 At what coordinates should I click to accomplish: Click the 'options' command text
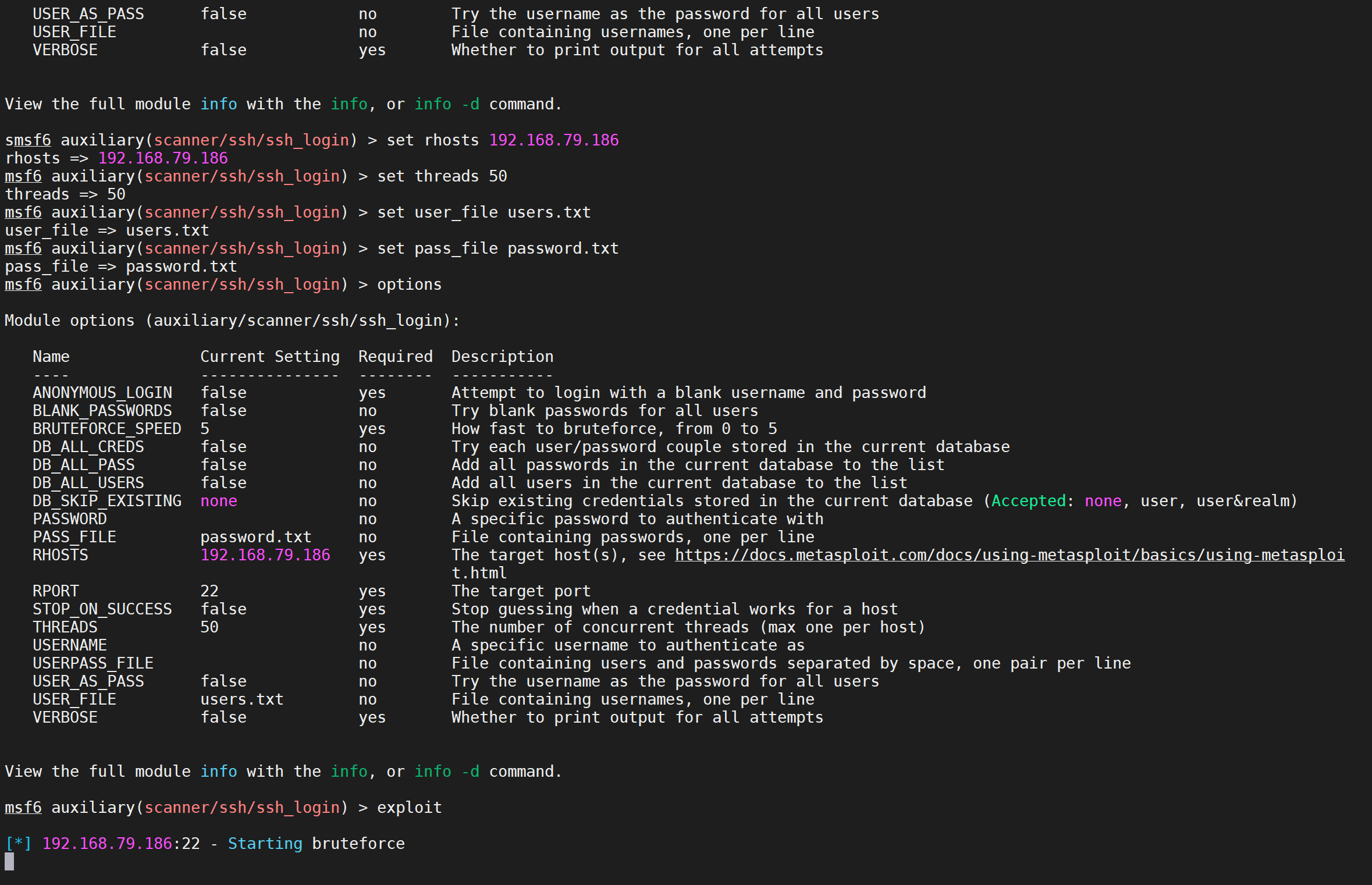pyautogui.click(x=409, y=285)
